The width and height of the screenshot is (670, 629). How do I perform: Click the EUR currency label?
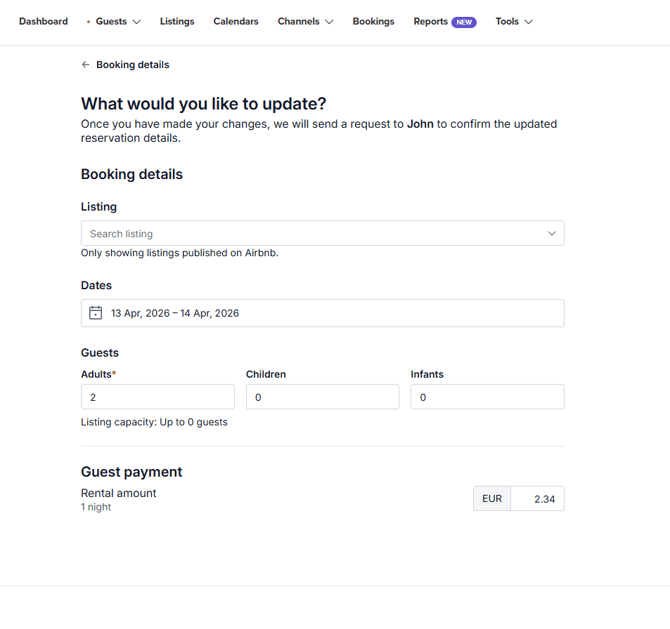click(x=492, y=499)
